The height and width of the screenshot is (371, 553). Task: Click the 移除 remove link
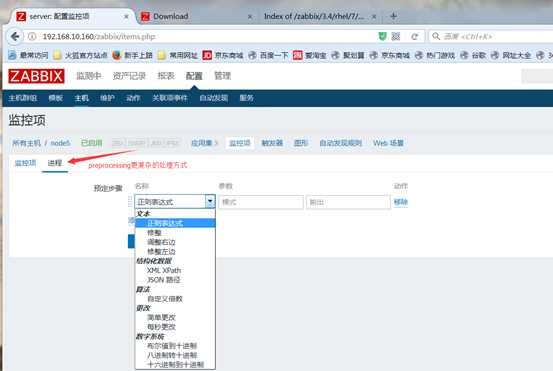pyautogui.click(x=401, y=202)
